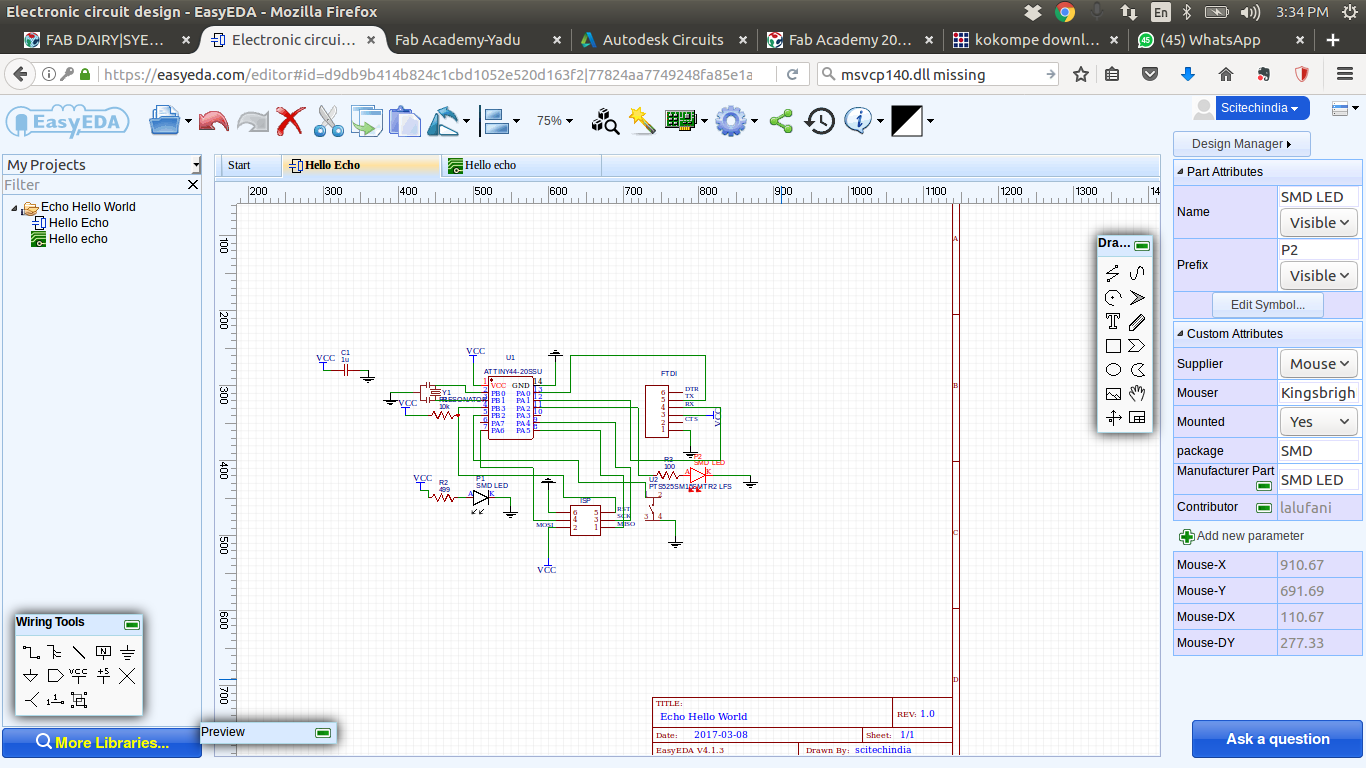
Task: Select the Ellipse drawing tool
Action: tap(1112, 370)
